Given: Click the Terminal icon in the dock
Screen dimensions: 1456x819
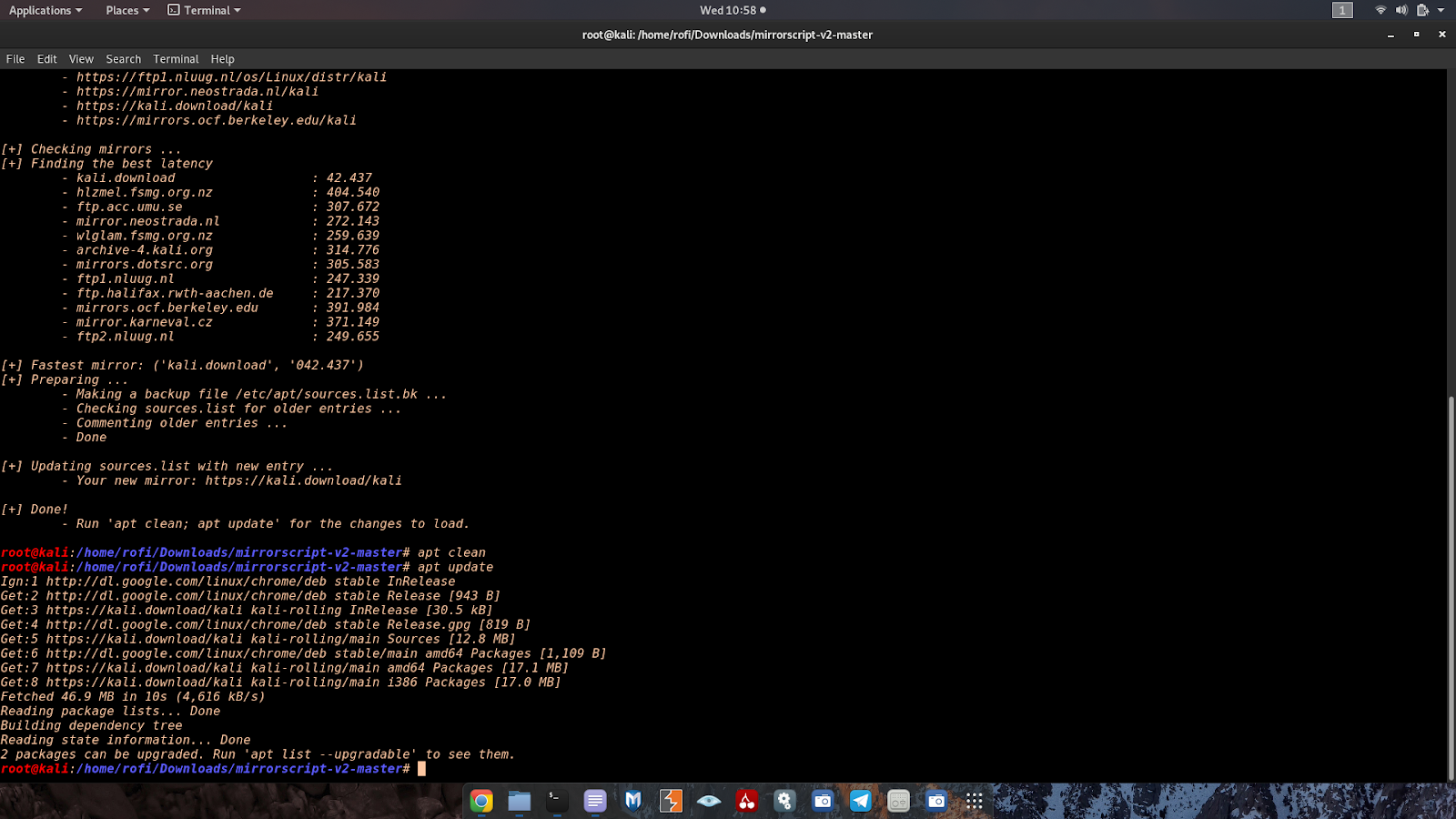Looking at the screenshot, I should 557,801.
